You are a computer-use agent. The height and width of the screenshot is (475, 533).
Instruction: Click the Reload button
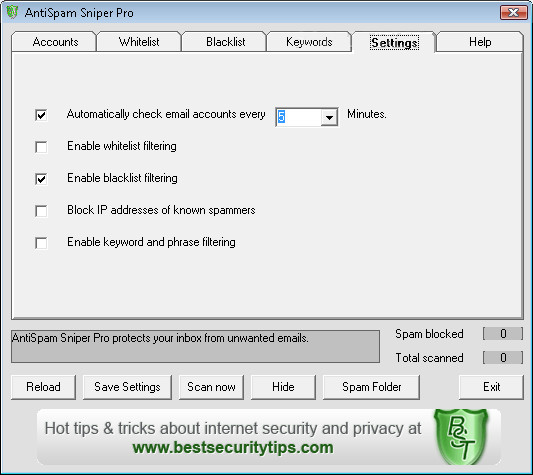43,387
